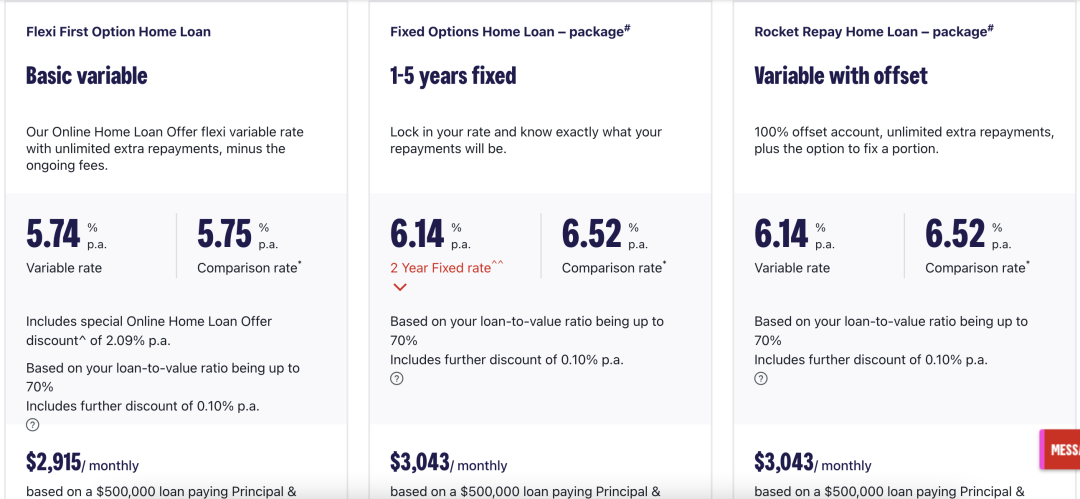Open the red Message chat button
Screen dimensions: 1080x499
point(1060,449)
